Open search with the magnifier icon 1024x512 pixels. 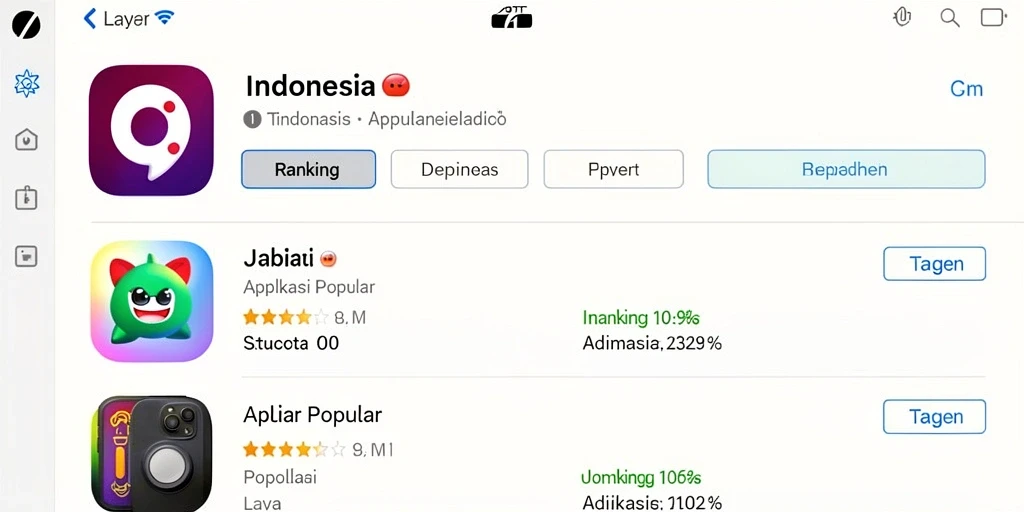tap(950, 18)
